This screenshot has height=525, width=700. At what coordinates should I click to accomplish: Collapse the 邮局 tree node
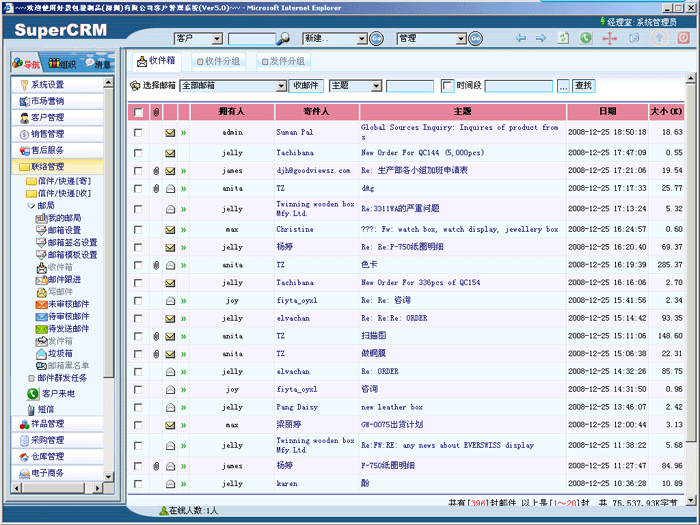[x=31, y=206]
